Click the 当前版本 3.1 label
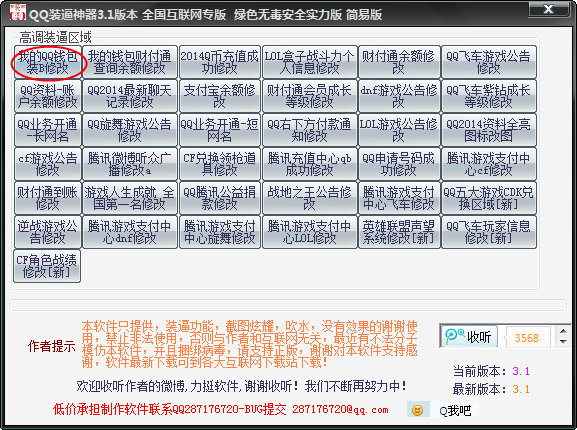This screenshot has height=430, width=577. click(491, 371)
